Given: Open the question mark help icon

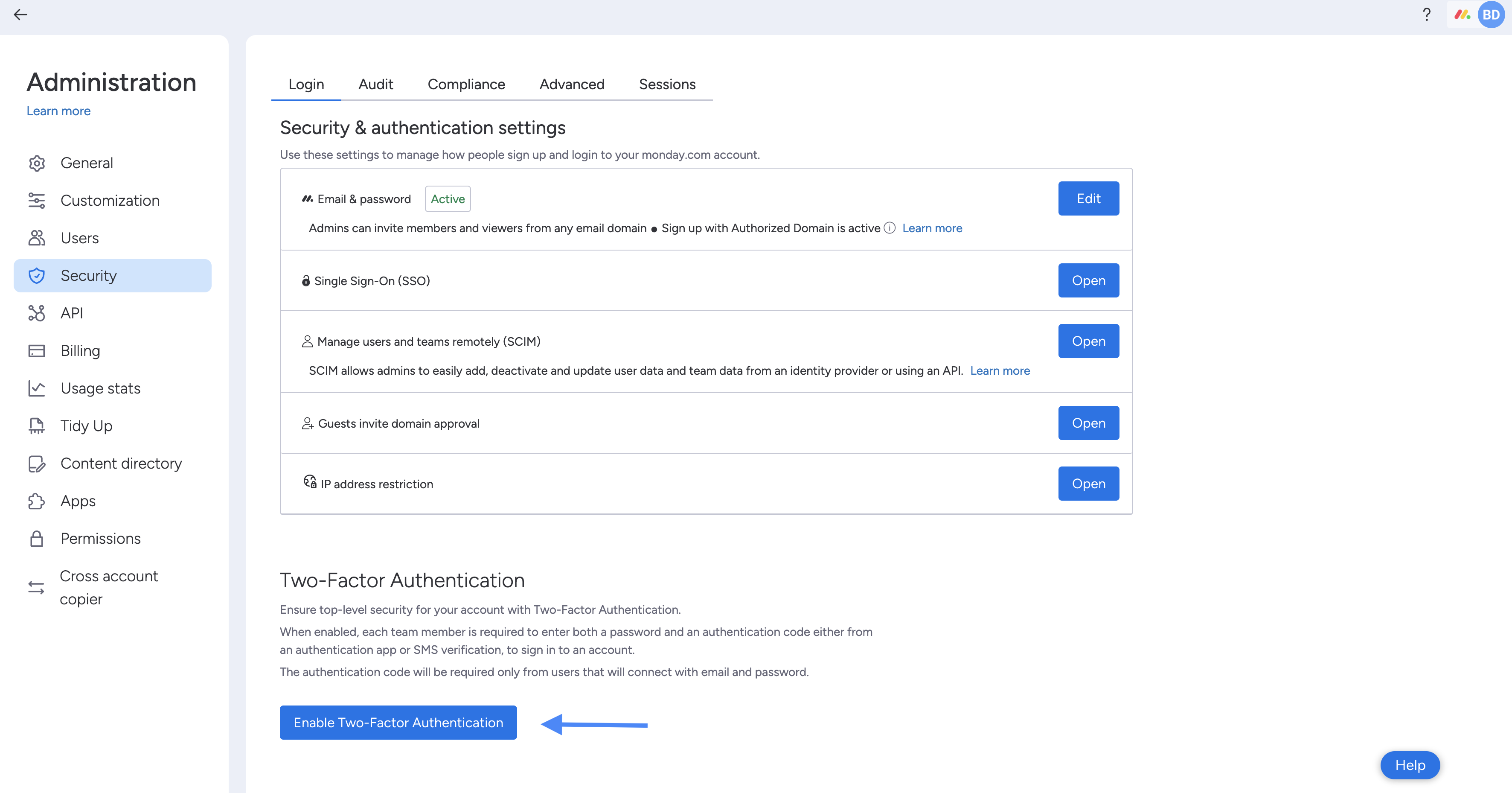Looking at the screenshot, I should click(1427, 15).
